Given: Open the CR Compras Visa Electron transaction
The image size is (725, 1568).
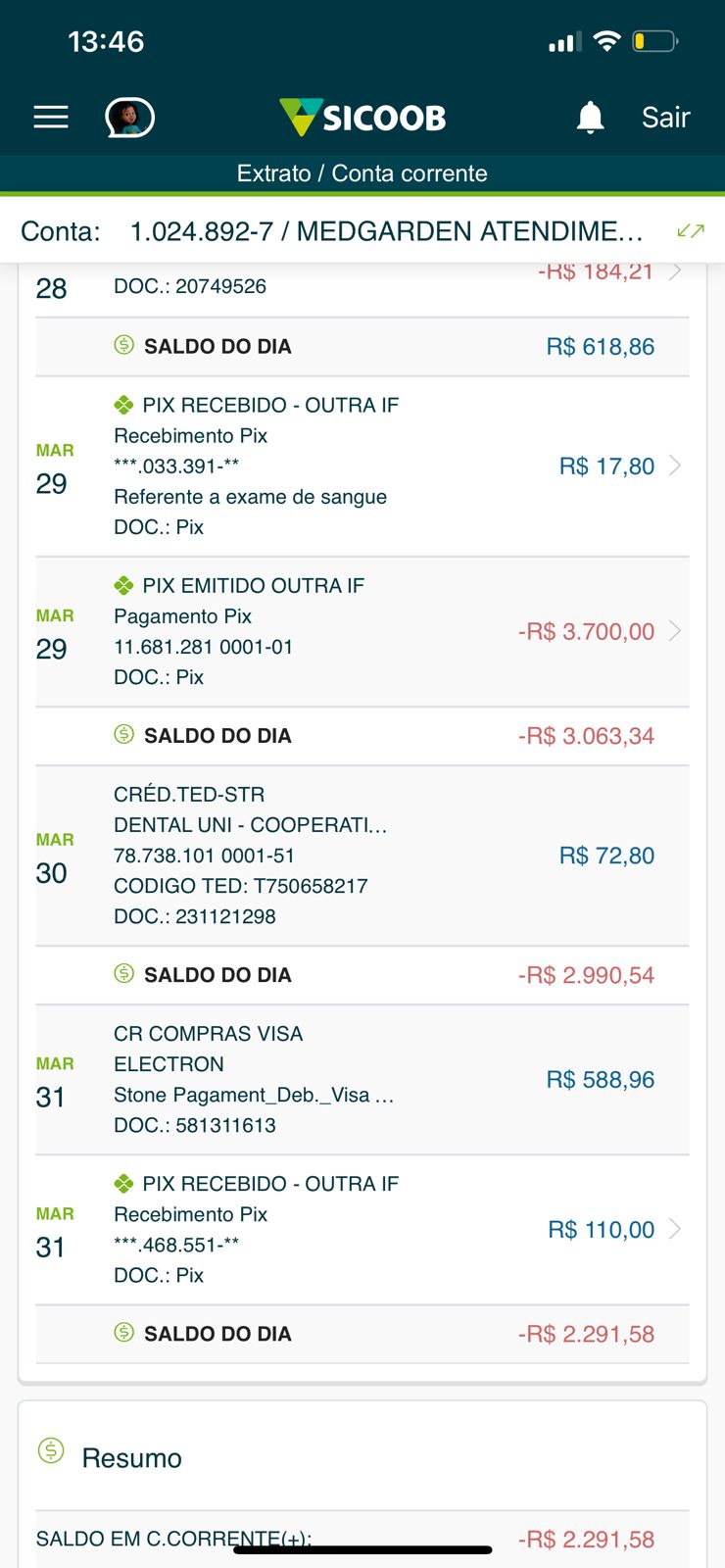Looking at the screenshot, I should [362, 1079].
